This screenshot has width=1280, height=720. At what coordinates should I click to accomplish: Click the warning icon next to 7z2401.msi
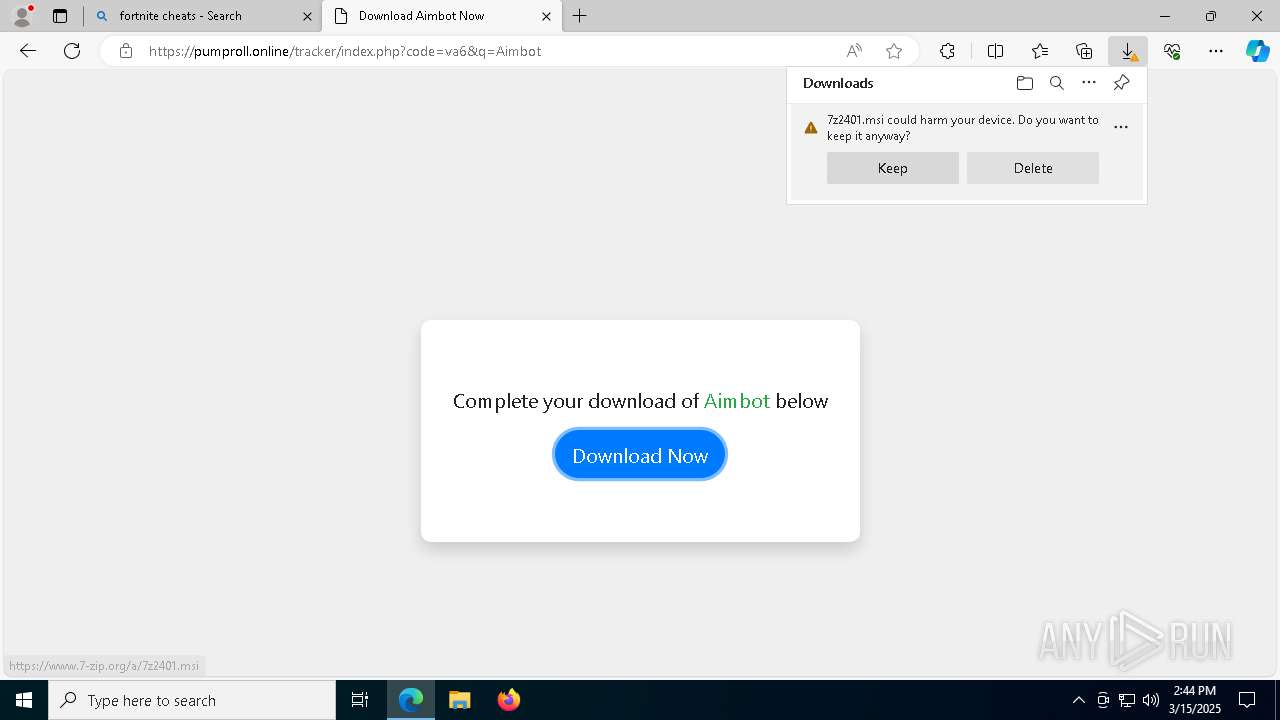pyautogui.click(x=811, y=127)
